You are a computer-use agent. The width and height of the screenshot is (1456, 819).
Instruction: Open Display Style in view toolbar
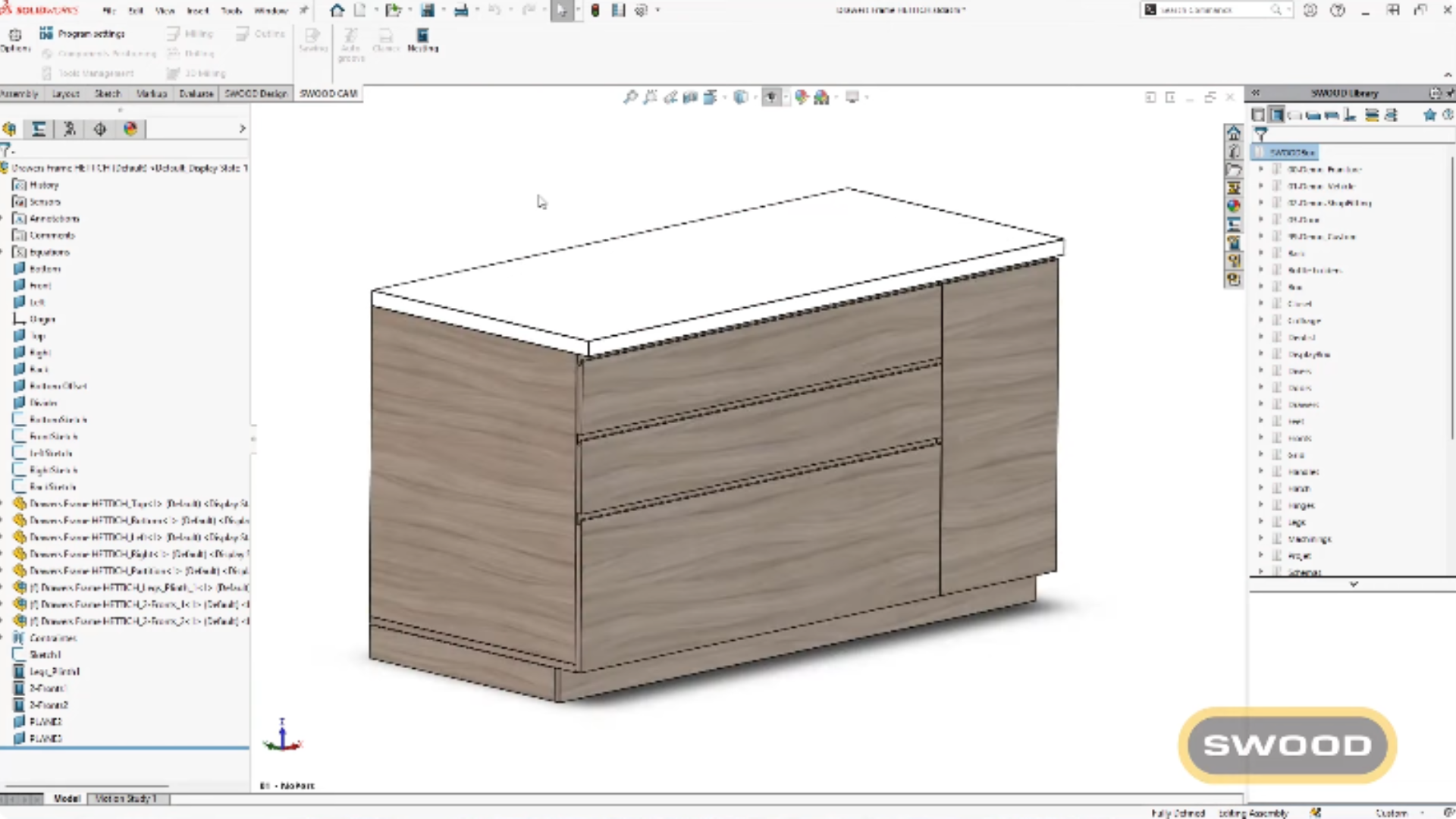click(741, 97)
